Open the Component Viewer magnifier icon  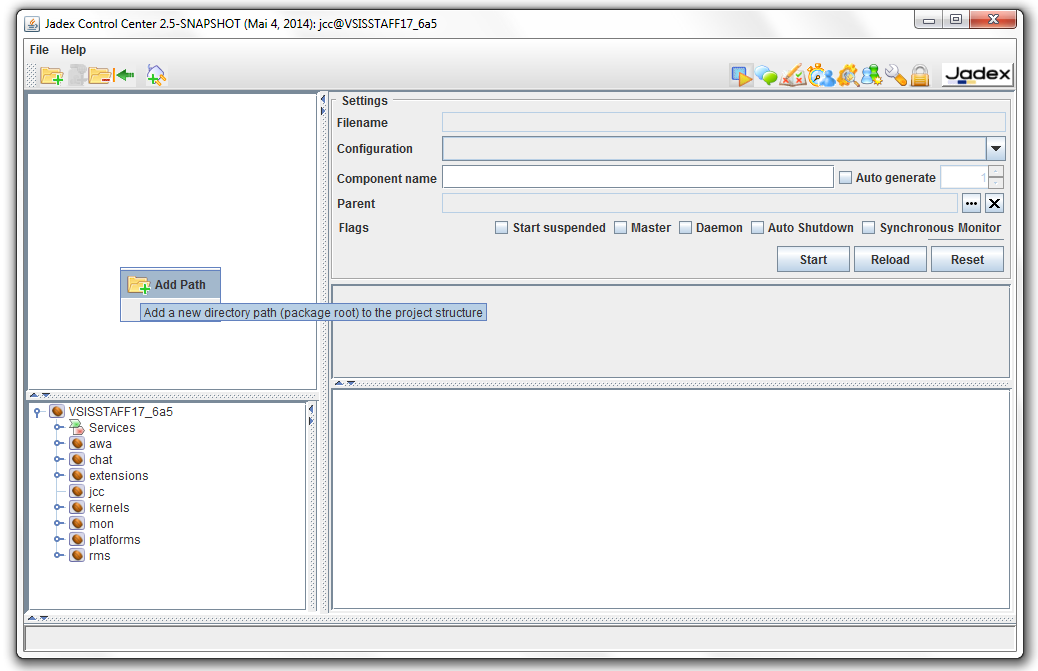pyautogui.click(x=847, y=75)
